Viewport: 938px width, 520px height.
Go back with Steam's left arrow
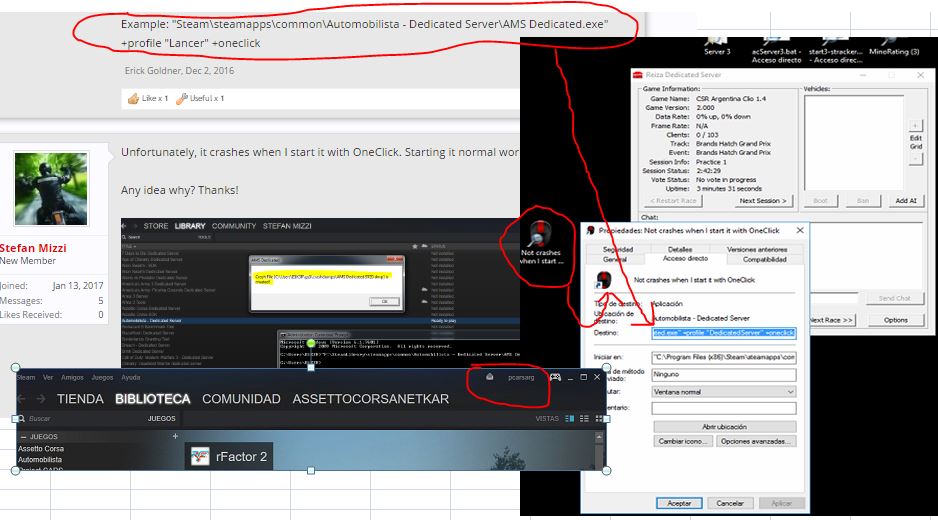point(22,399)
